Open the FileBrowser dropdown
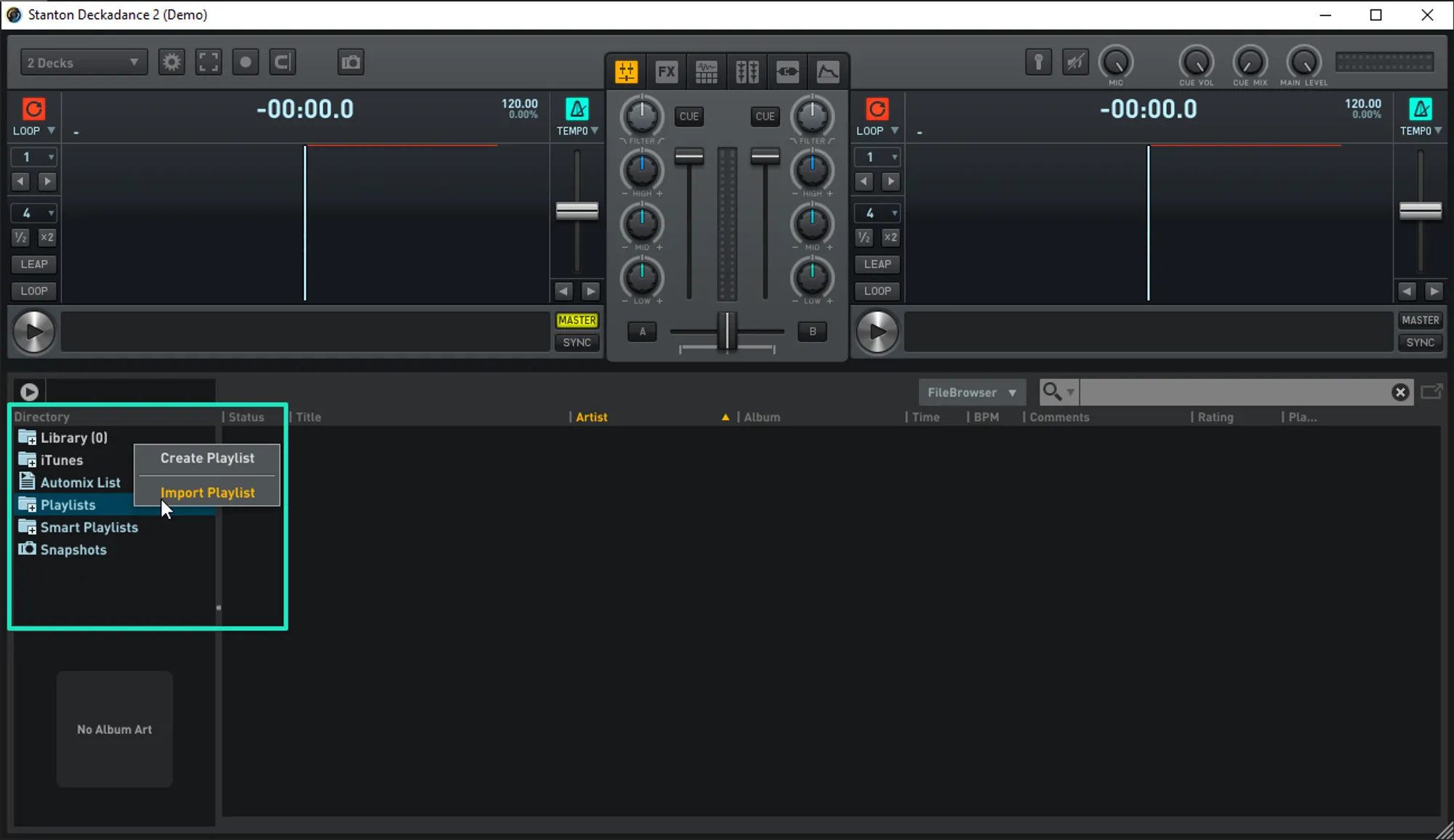This screenshot has width=1454, height=840. point(971,392)
